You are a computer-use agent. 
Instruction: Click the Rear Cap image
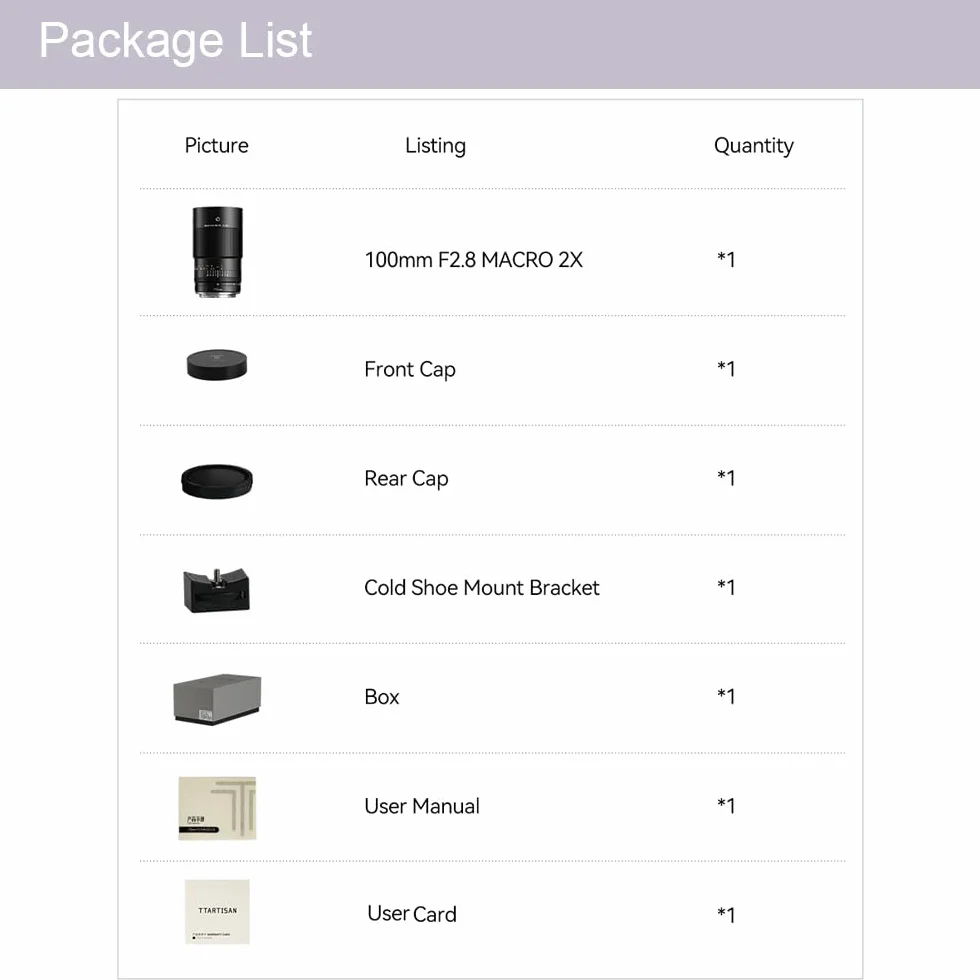[217, 481]
